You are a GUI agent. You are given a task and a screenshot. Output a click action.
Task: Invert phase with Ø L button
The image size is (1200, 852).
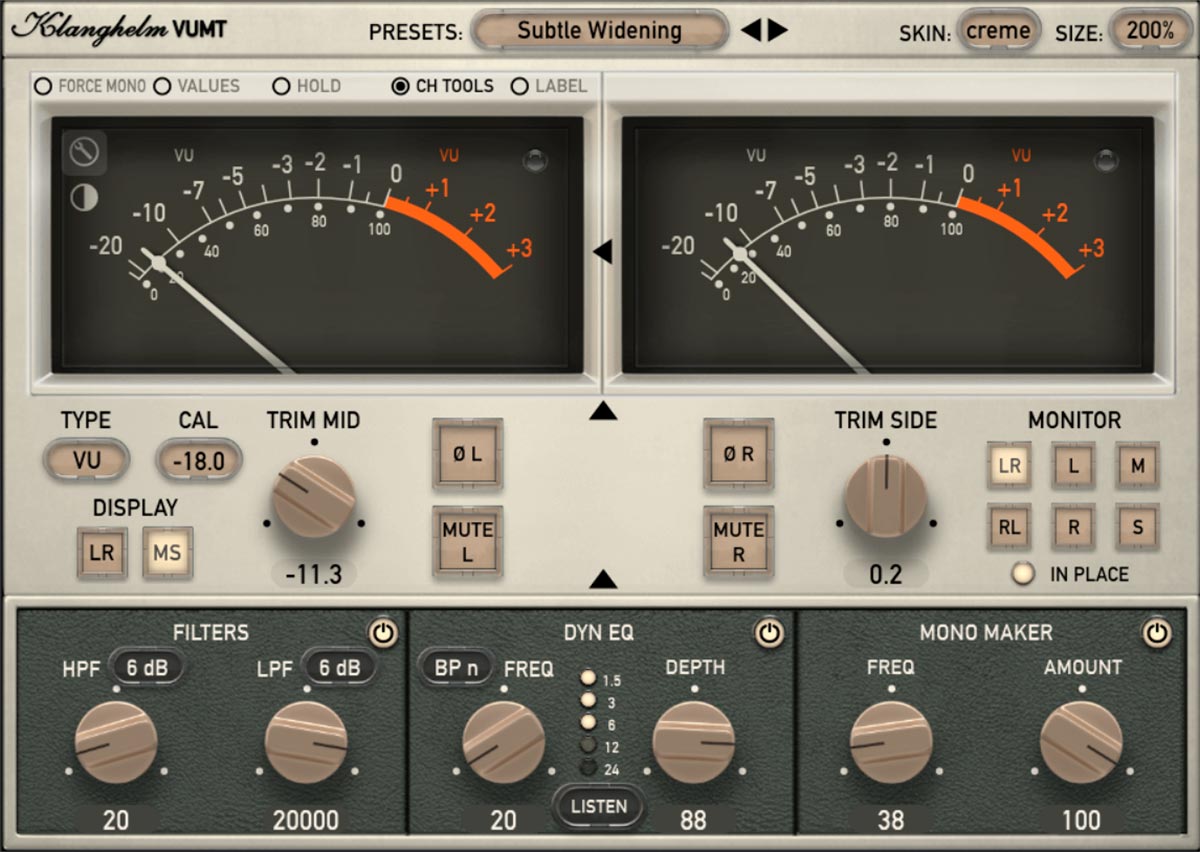[x=467, y=453]
